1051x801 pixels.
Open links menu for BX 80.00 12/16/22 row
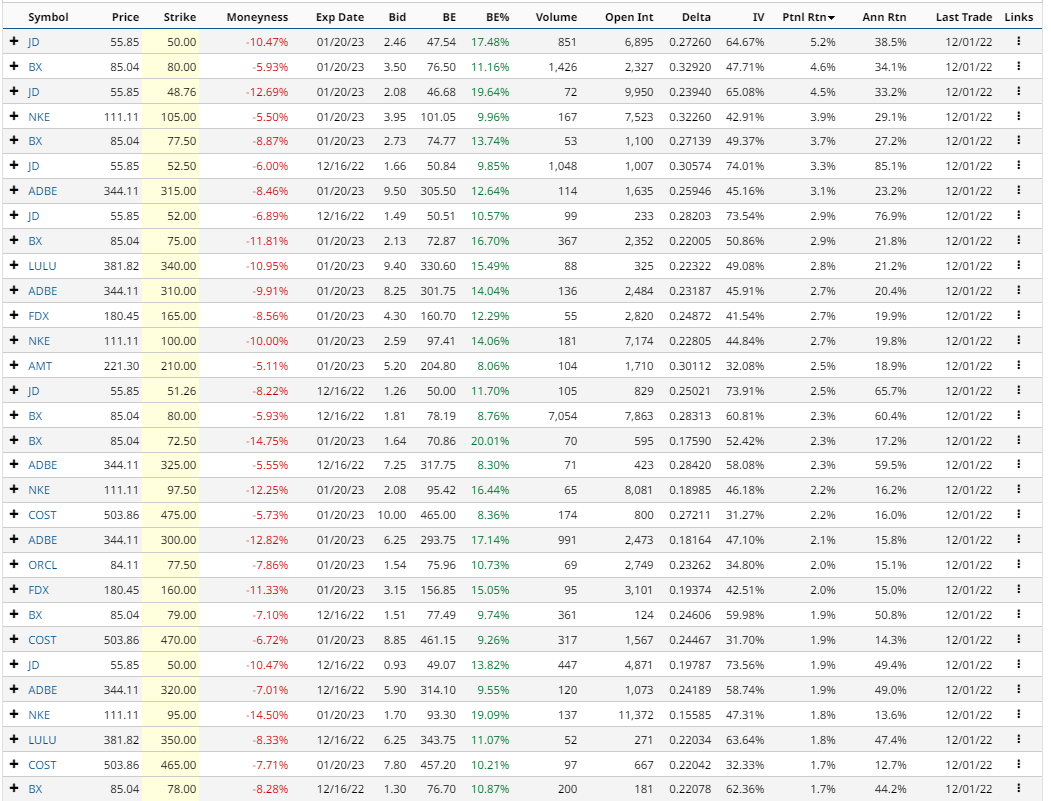pyautogui.click(x=1018, y=416)
